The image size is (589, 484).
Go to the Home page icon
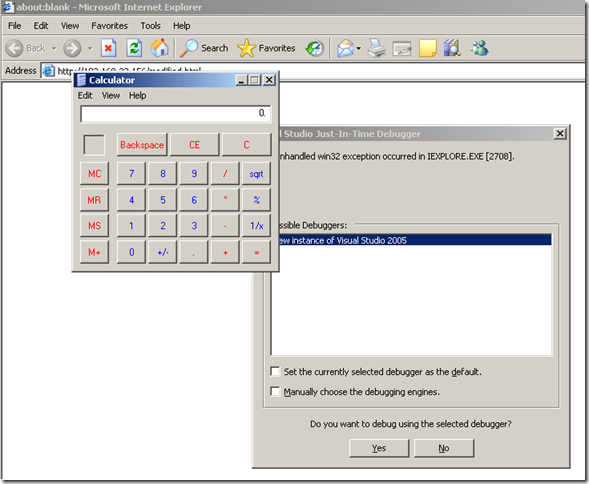click(160, 48)
